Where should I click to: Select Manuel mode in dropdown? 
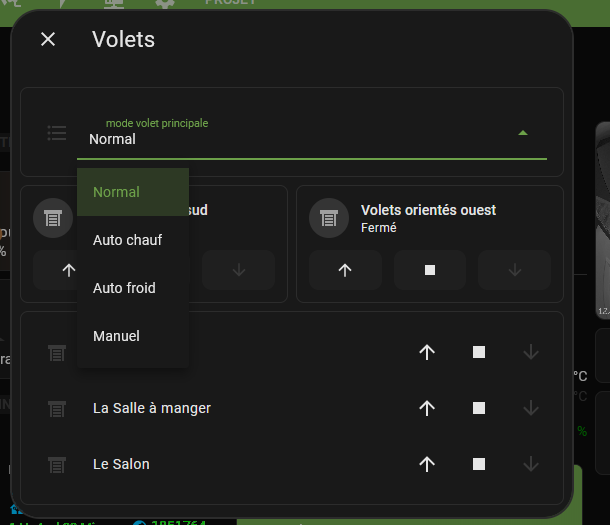(116, 336)
